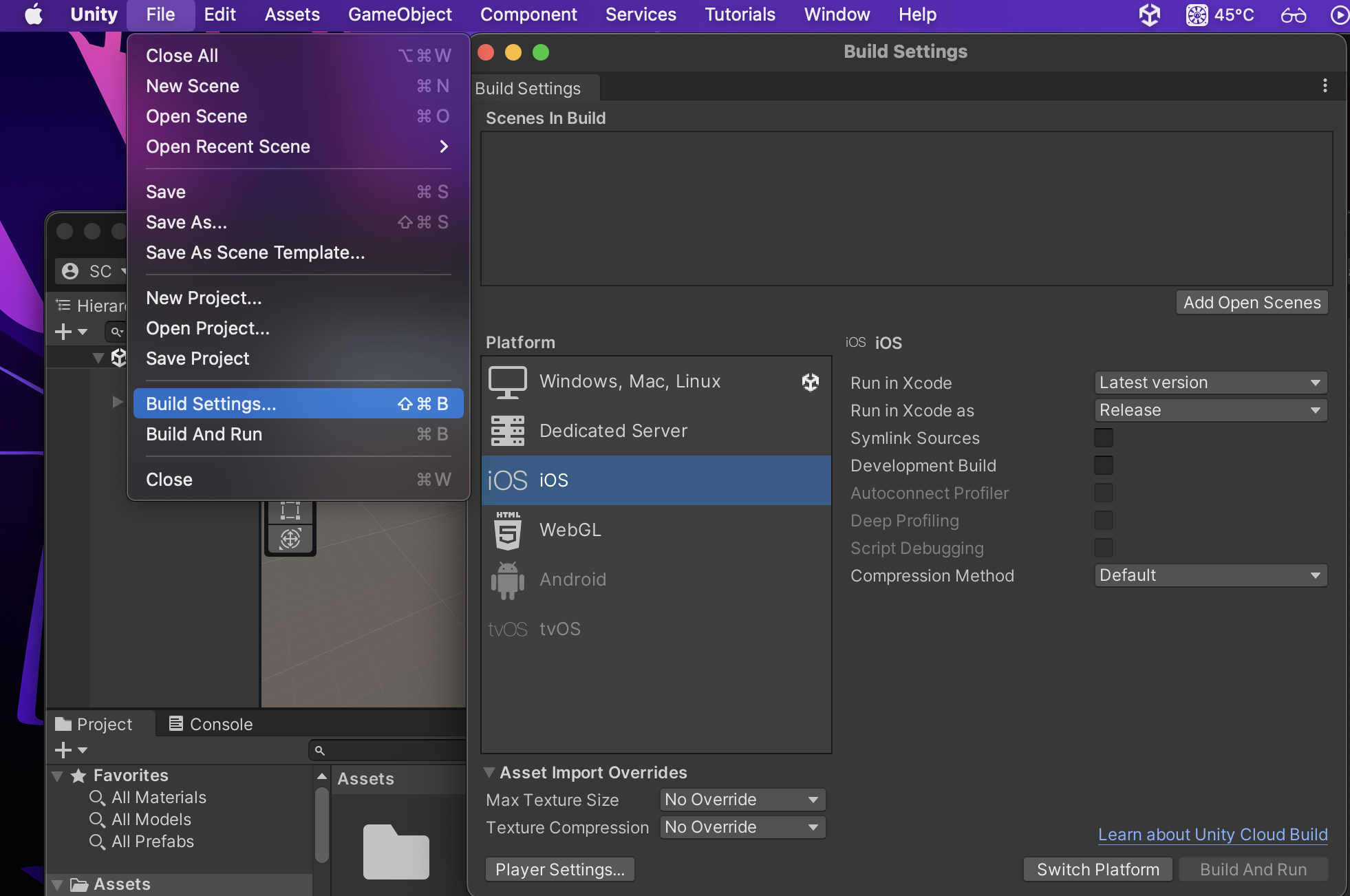
Task: Enable Development Build checkbox
Action: coord(1104,465)
